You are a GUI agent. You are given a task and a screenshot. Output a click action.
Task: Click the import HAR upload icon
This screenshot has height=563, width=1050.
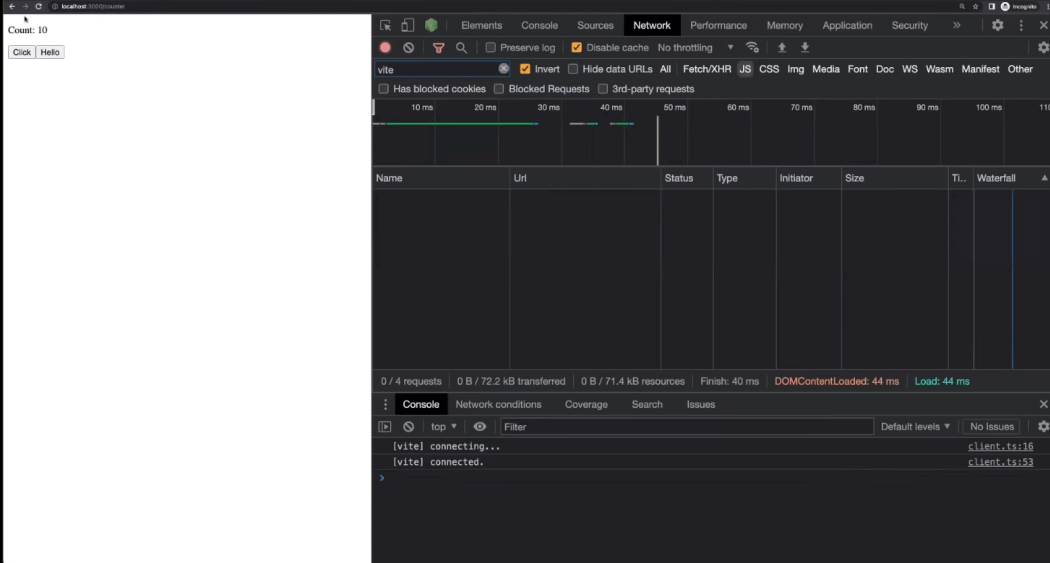tap(782, 47)
